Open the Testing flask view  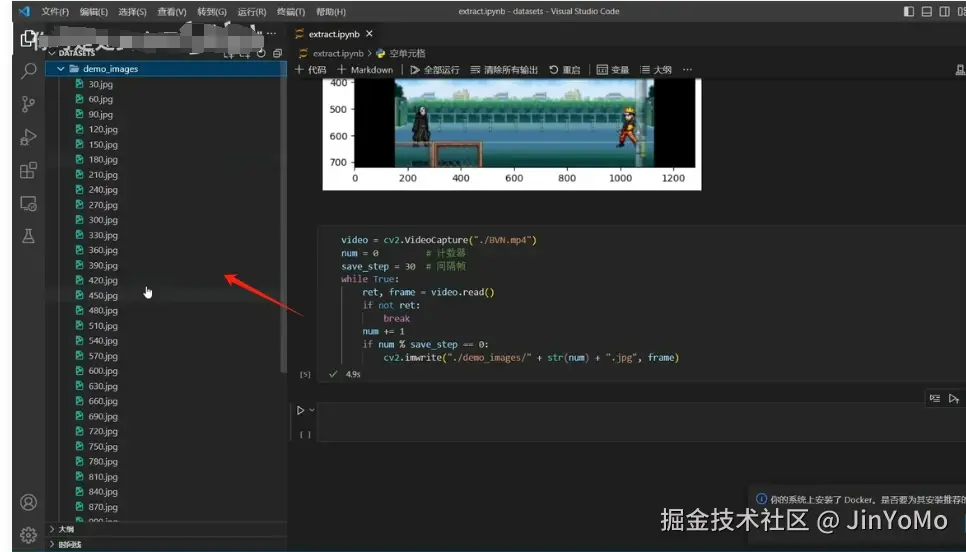coord(28,236)
